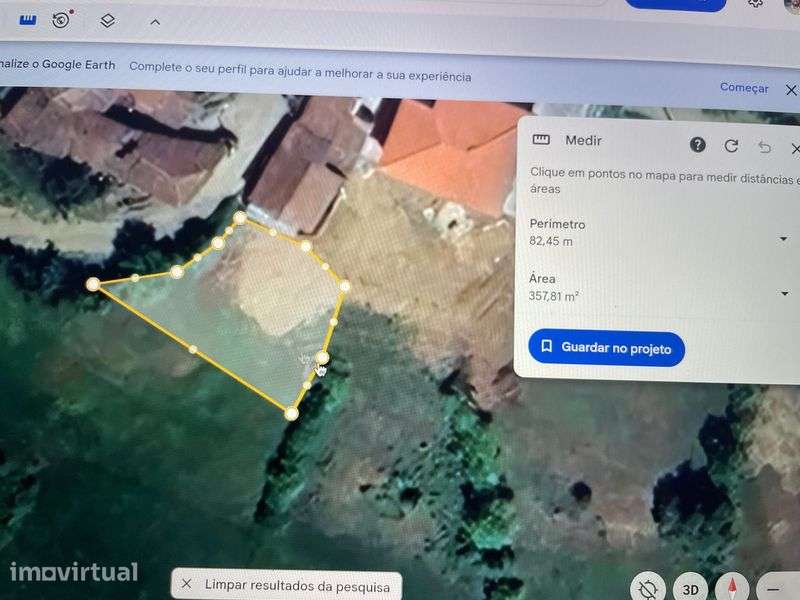The width and height of the screenshot is (800, 600).
Task: Click the polygon's leftmost vertex point
Action: tap(93, 284)
